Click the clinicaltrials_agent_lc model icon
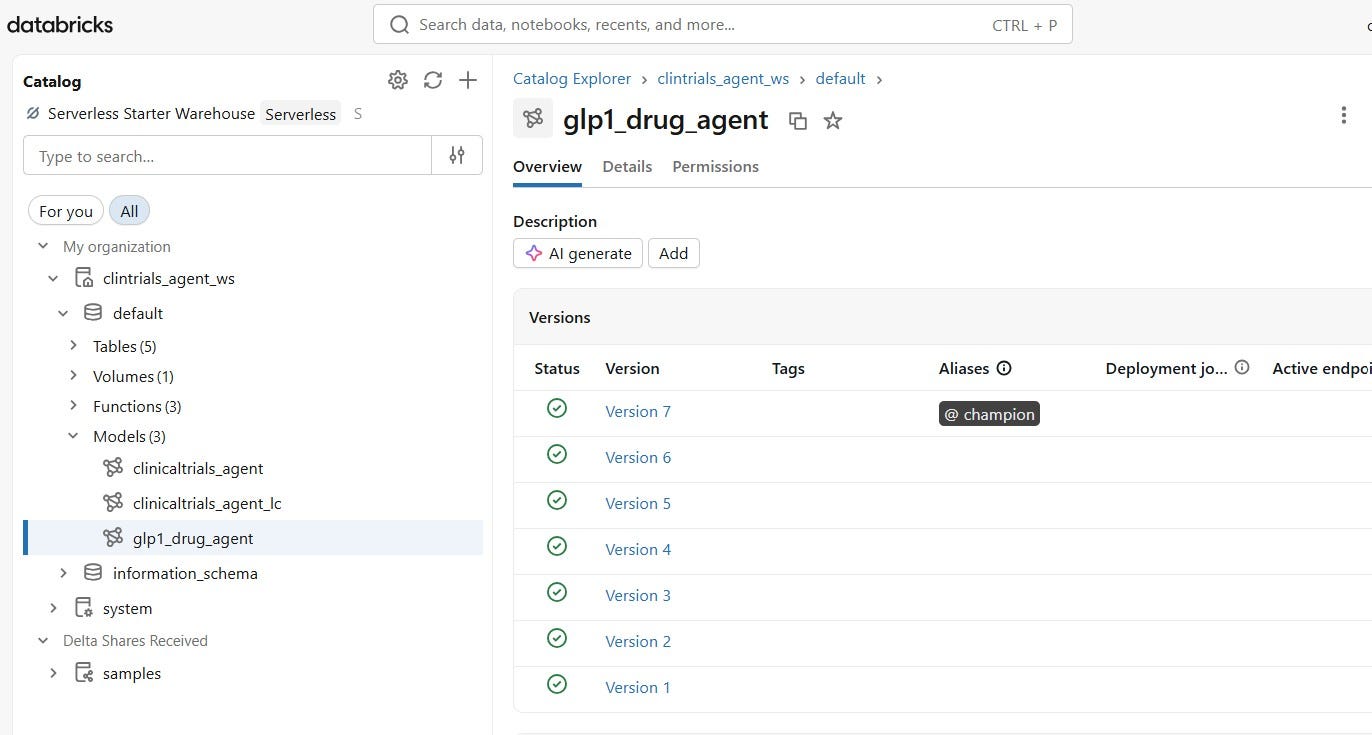The height and width of the screenshot is (735, 1372). tap(113, 503)
